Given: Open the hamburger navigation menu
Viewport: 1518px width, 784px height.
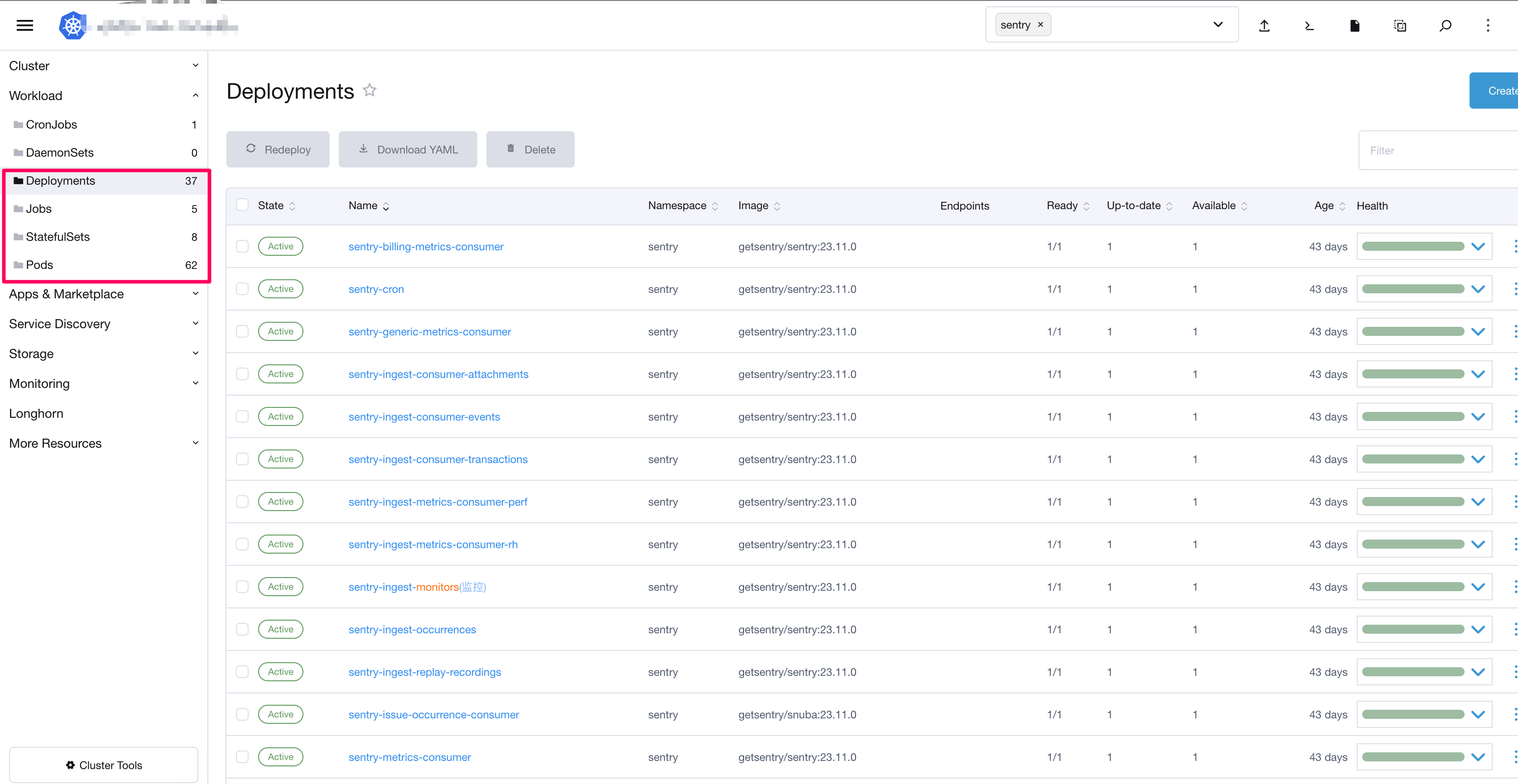Looking at the screenshot, I should pyautogui.click(x=25, y=25).
